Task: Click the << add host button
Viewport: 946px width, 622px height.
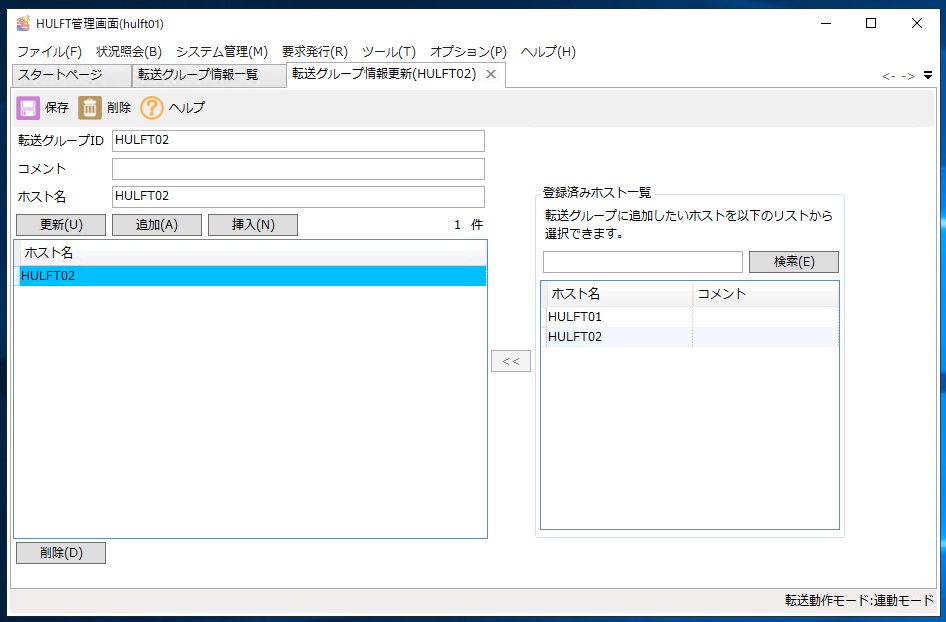Action: click(x=511, y=361)
